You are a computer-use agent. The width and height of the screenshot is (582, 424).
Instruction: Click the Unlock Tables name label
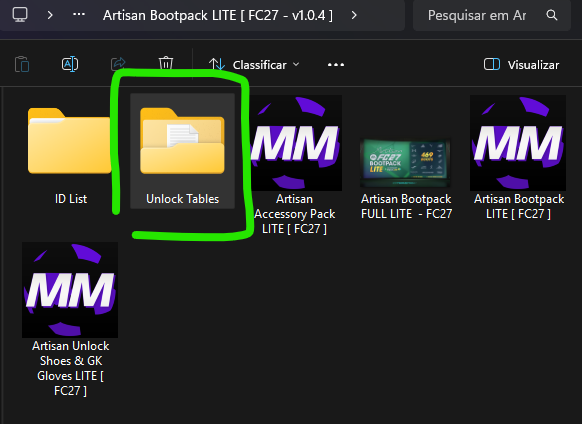tap(183, 199)
